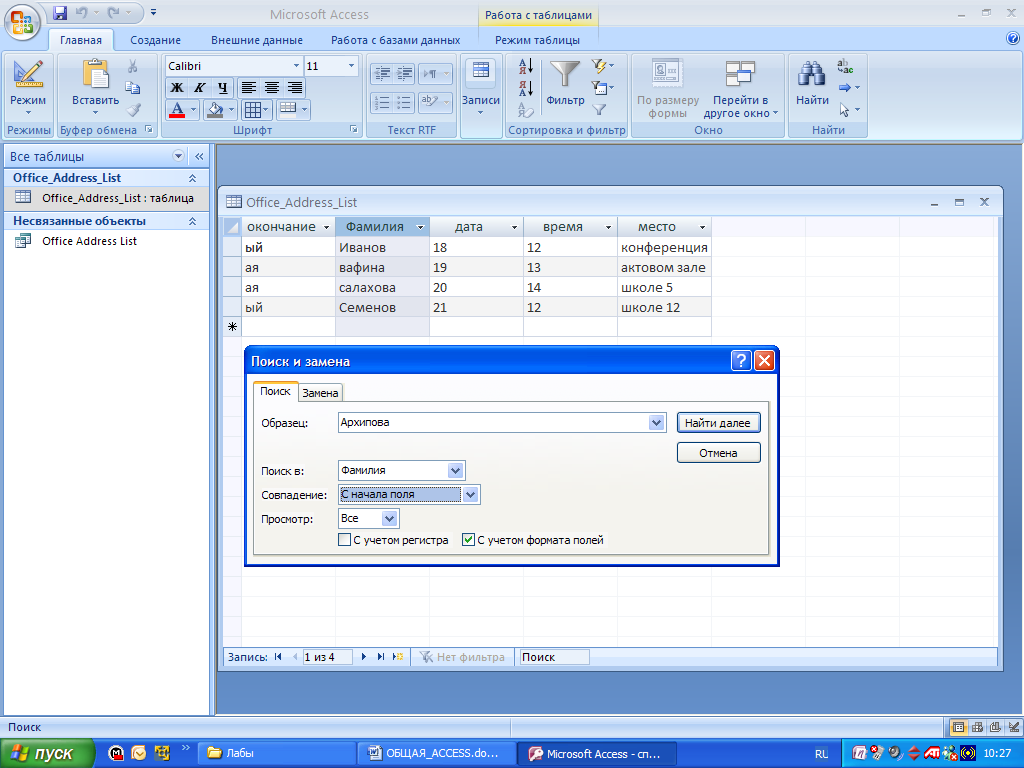Open font size 11 dropdown

pyautogui.click(x=351, y=66)
